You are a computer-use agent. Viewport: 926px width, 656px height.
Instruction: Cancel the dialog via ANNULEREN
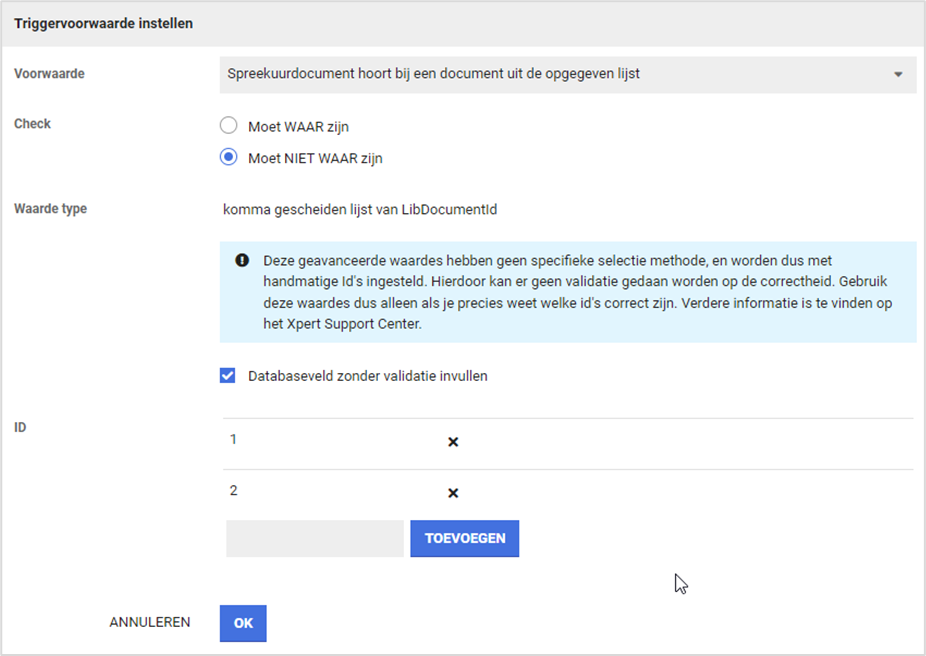pos(150,622)
